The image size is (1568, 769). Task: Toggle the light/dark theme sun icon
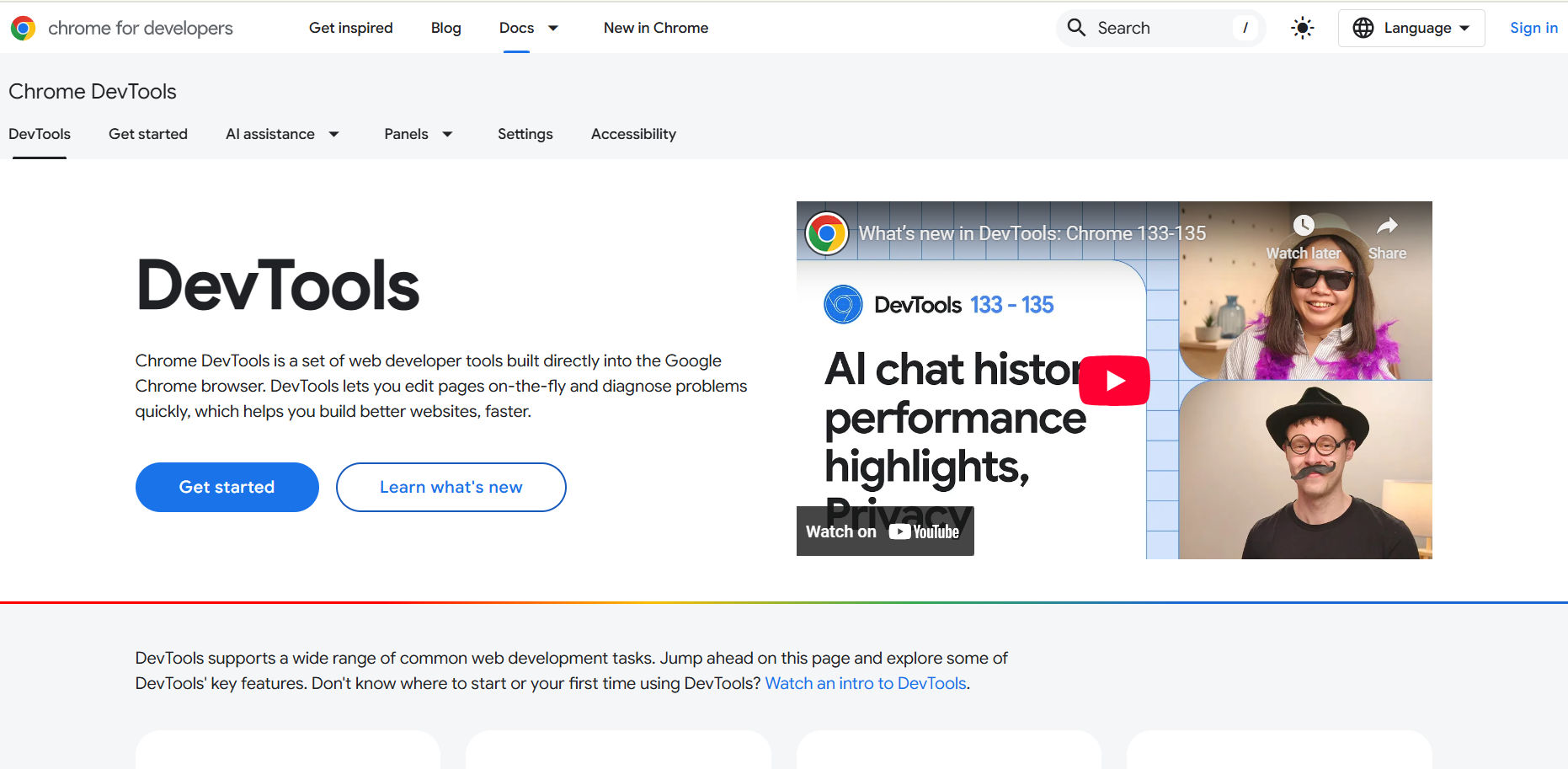[x=1302, y=27]
